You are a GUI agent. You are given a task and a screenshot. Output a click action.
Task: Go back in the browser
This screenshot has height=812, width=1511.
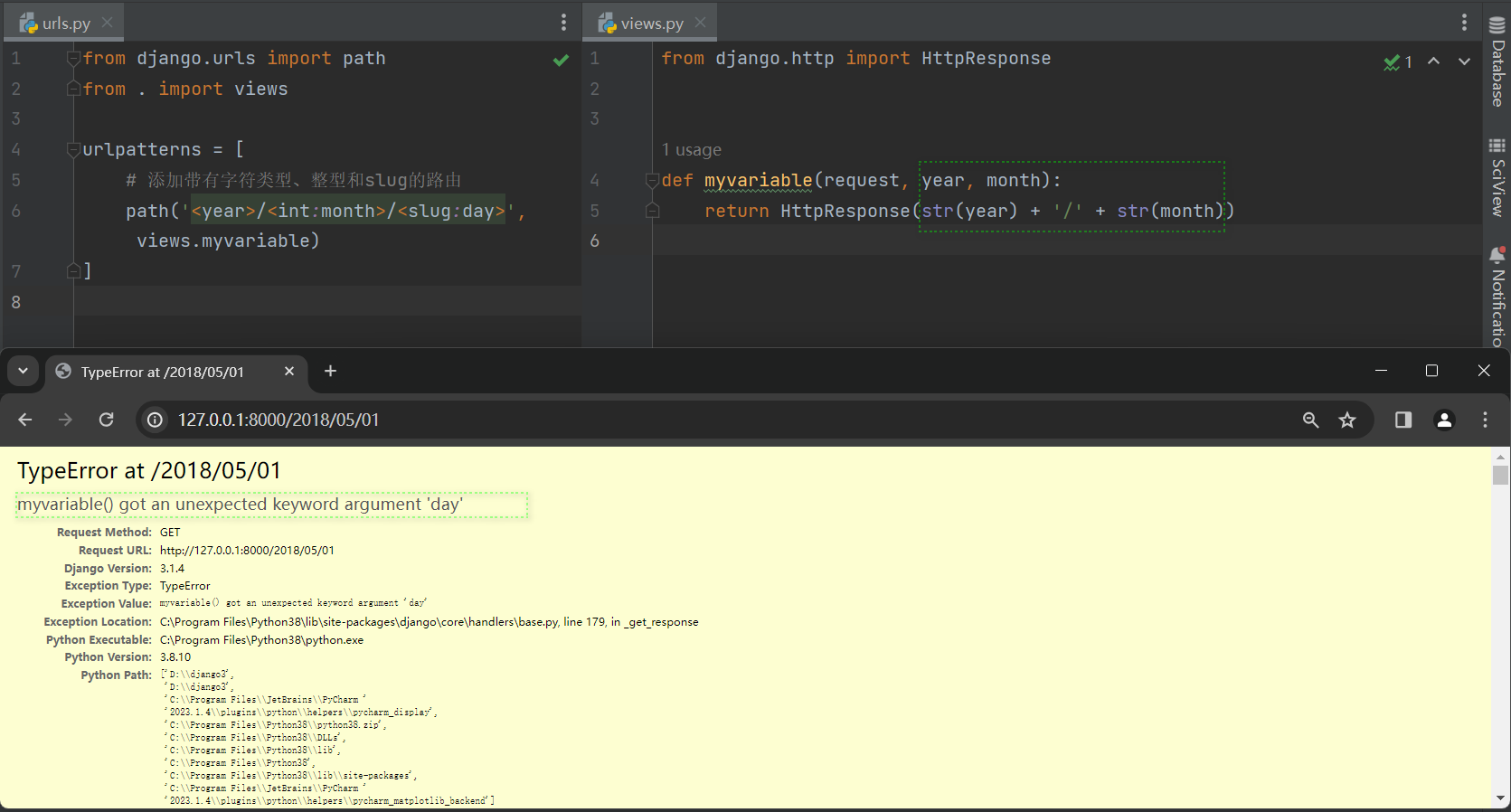pyautogui.click(x=25, y=420)
